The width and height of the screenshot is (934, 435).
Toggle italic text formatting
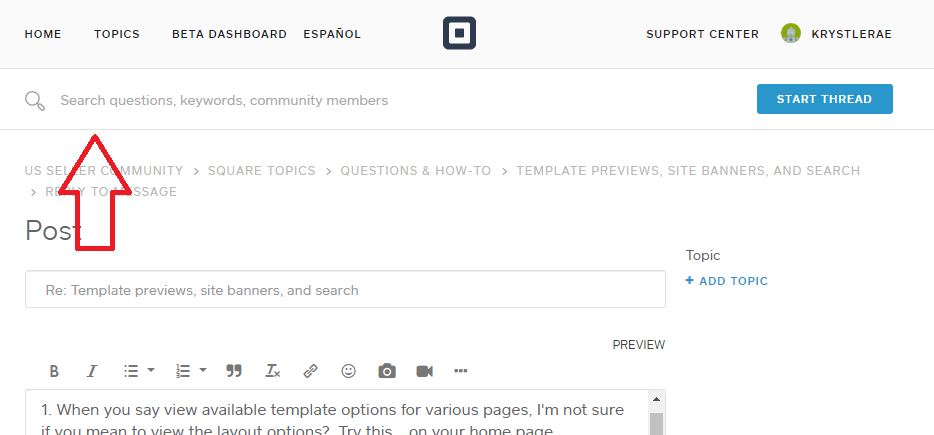tap(92, 371)
